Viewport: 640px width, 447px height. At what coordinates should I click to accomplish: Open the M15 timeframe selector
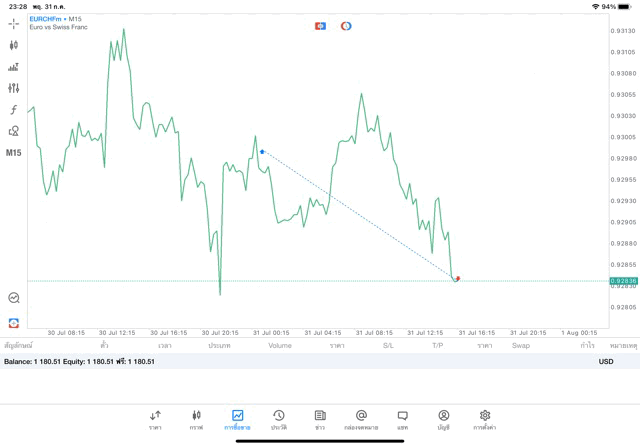[14, 153]
